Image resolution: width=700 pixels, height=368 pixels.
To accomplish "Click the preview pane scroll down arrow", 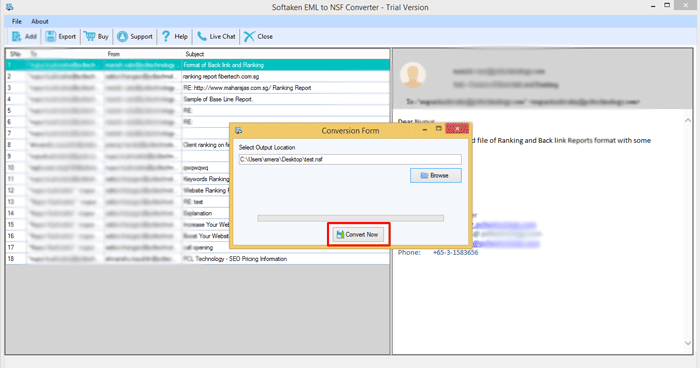I will [x=688, y=343].
